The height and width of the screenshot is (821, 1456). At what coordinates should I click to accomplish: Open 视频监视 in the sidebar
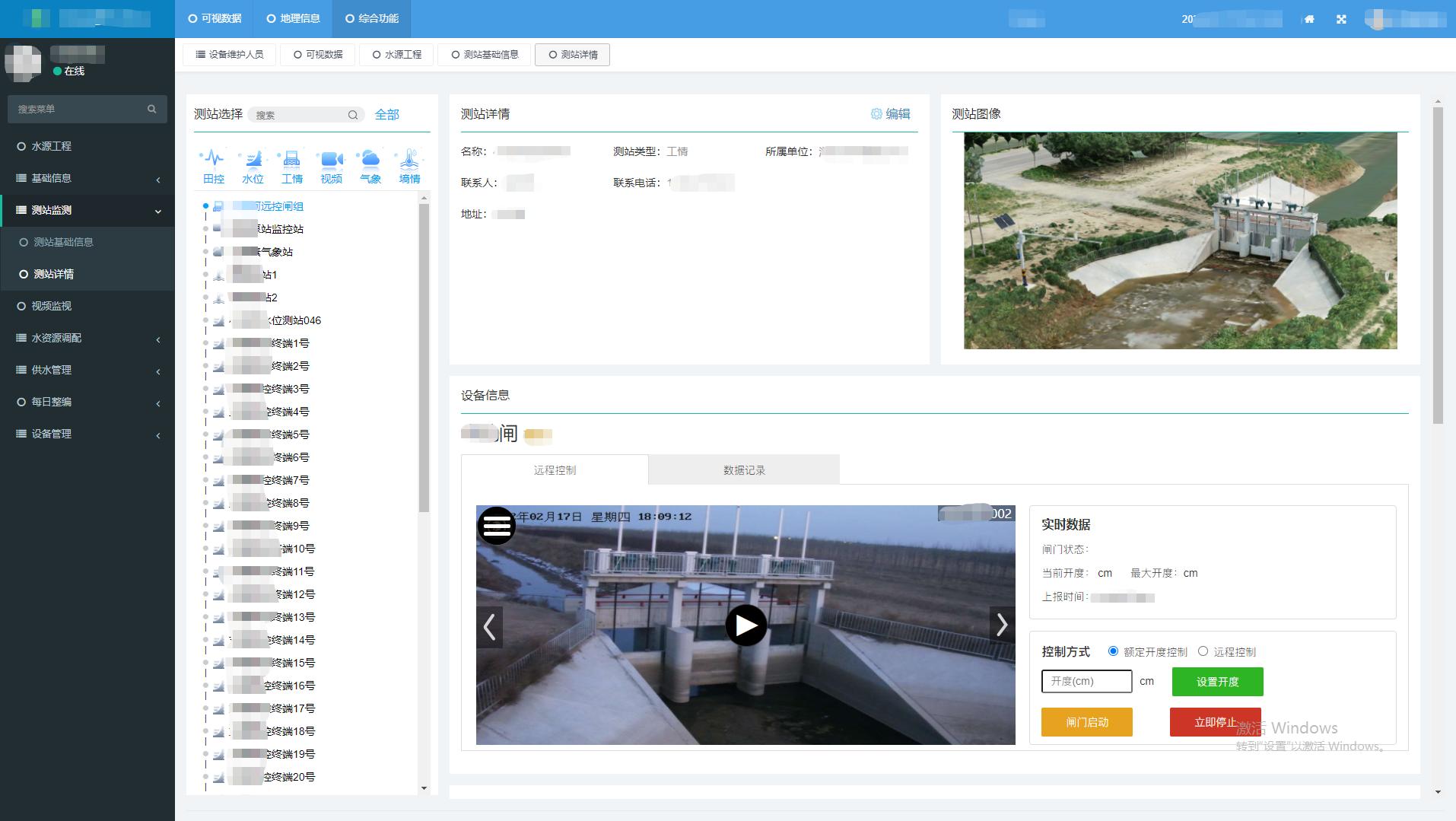click(x=87, y=306)
